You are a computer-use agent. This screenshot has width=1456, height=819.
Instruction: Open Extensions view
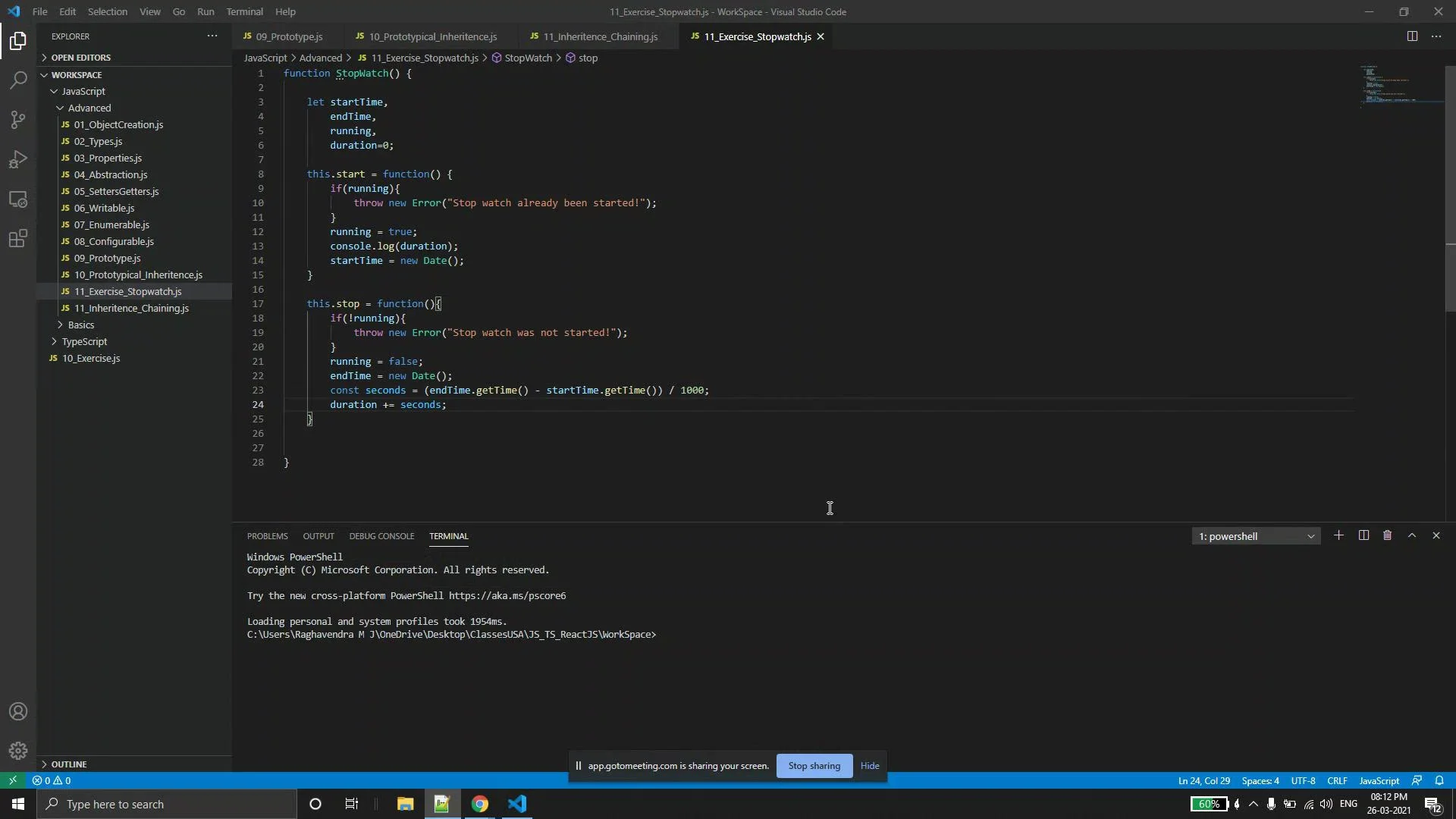click(18, 239)
